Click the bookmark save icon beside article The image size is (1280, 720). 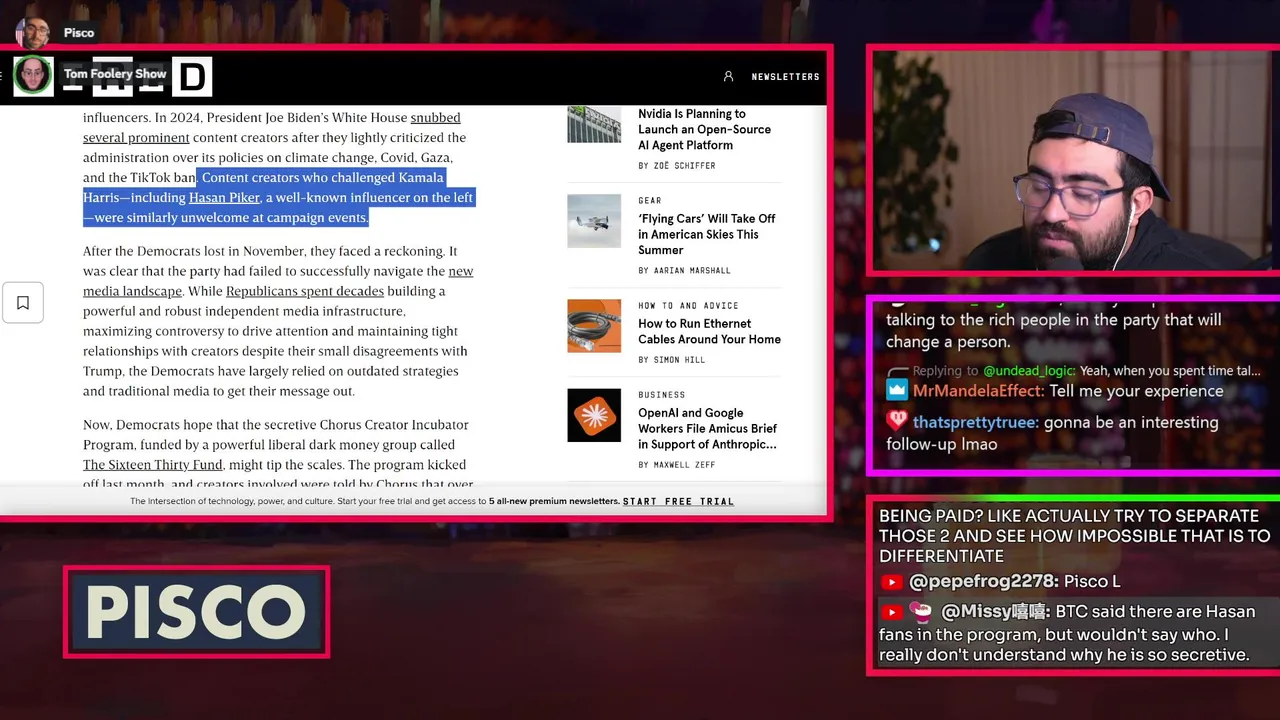tap(23, 303)
